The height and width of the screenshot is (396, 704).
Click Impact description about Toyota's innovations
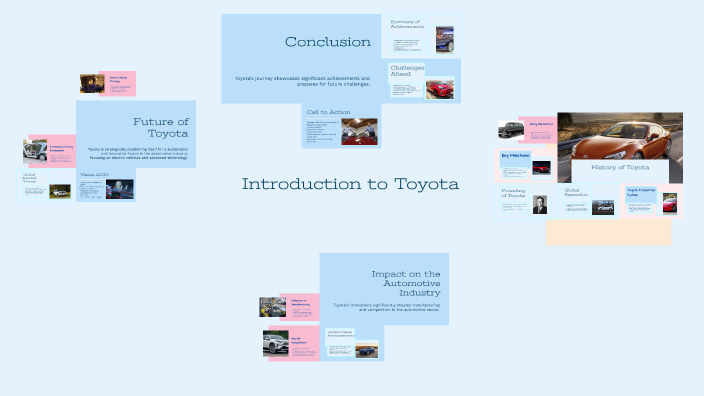[387, 308]
